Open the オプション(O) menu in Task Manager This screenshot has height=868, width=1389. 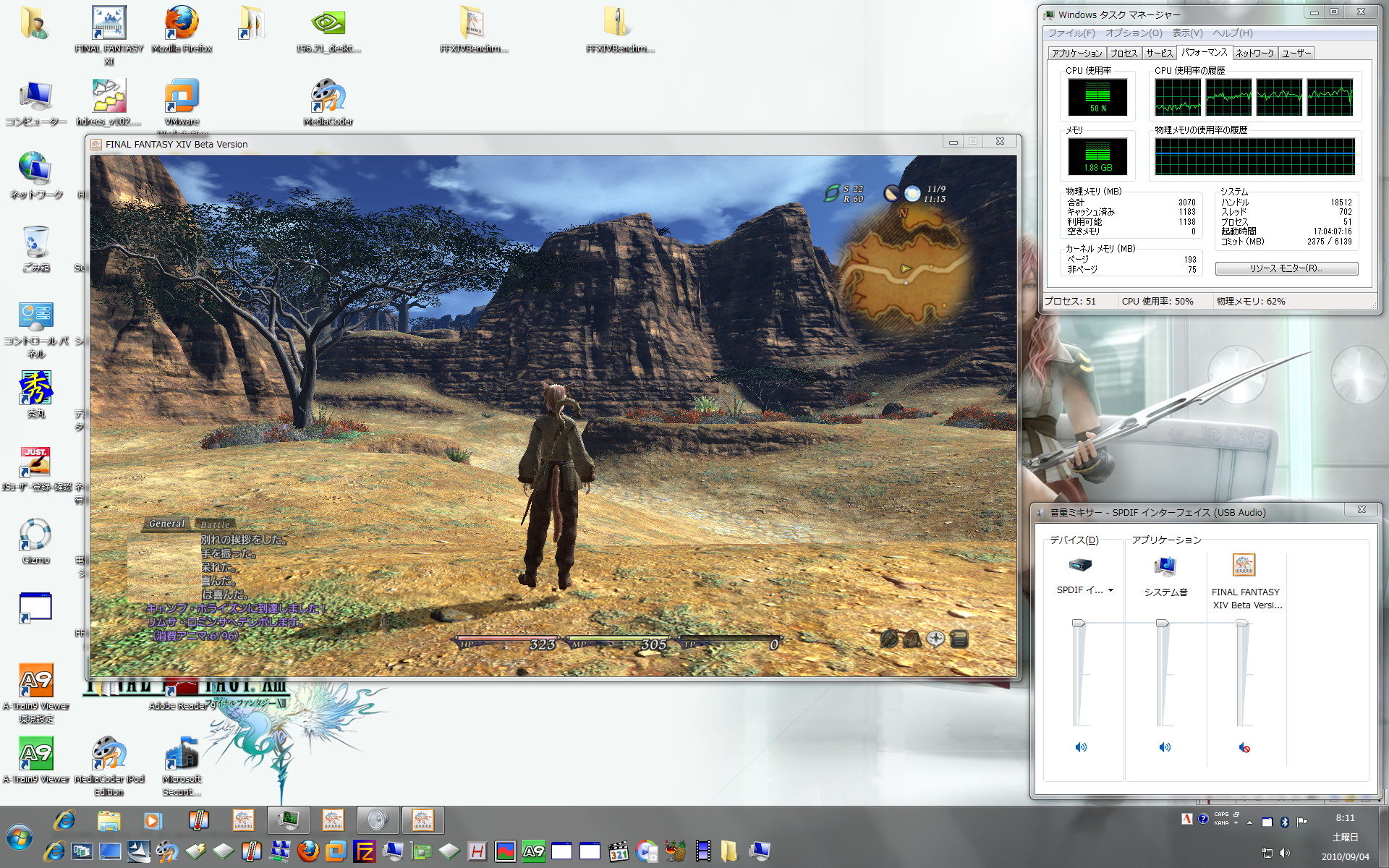[1133, 33]
